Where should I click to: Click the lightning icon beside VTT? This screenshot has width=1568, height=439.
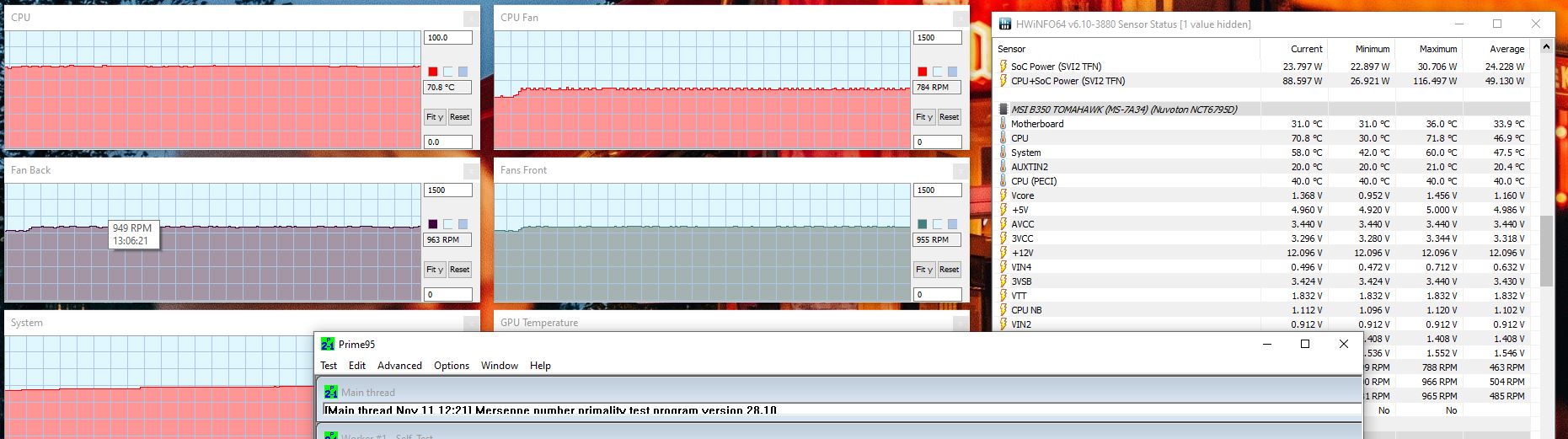(1003, 296)
